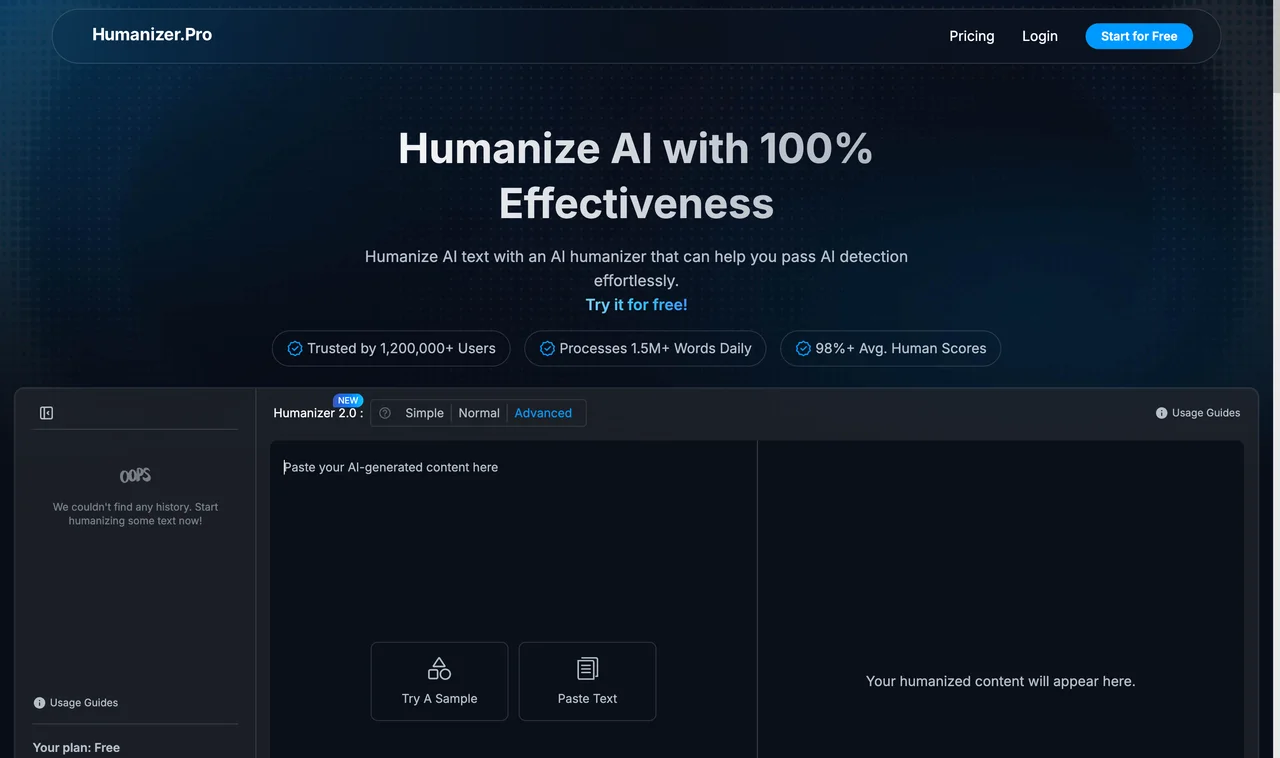Click the 'Your humanized content will appear here.' text

[x=1001, y=681]
